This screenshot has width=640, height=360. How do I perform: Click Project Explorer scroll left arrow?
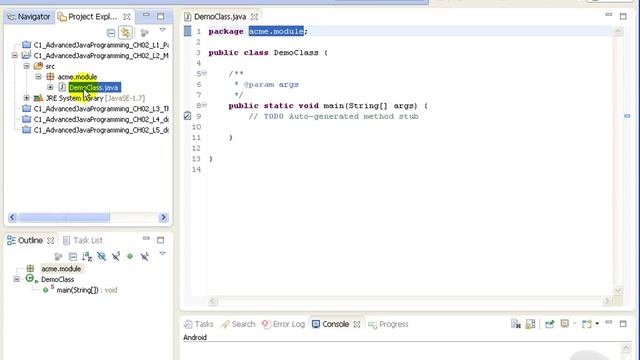click(12, 218)
